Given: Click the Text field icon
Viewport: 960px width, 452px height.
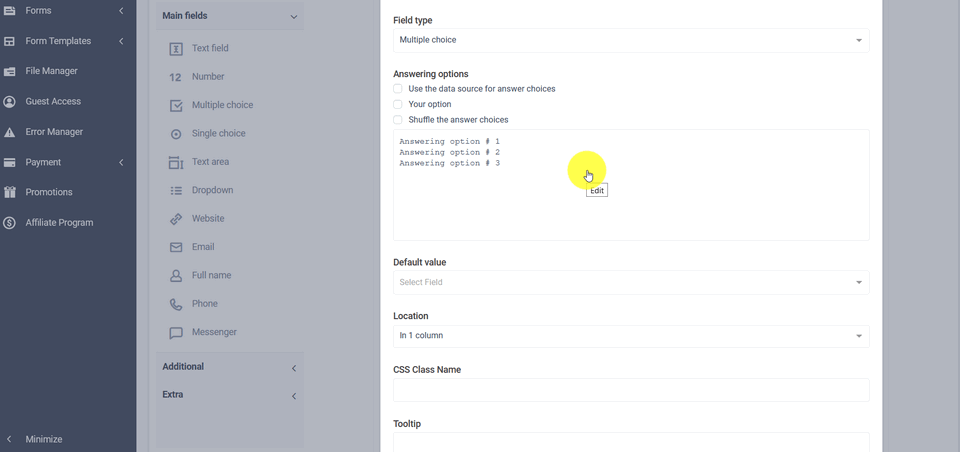Looking at the screenshot, I should tap(176, 49).
